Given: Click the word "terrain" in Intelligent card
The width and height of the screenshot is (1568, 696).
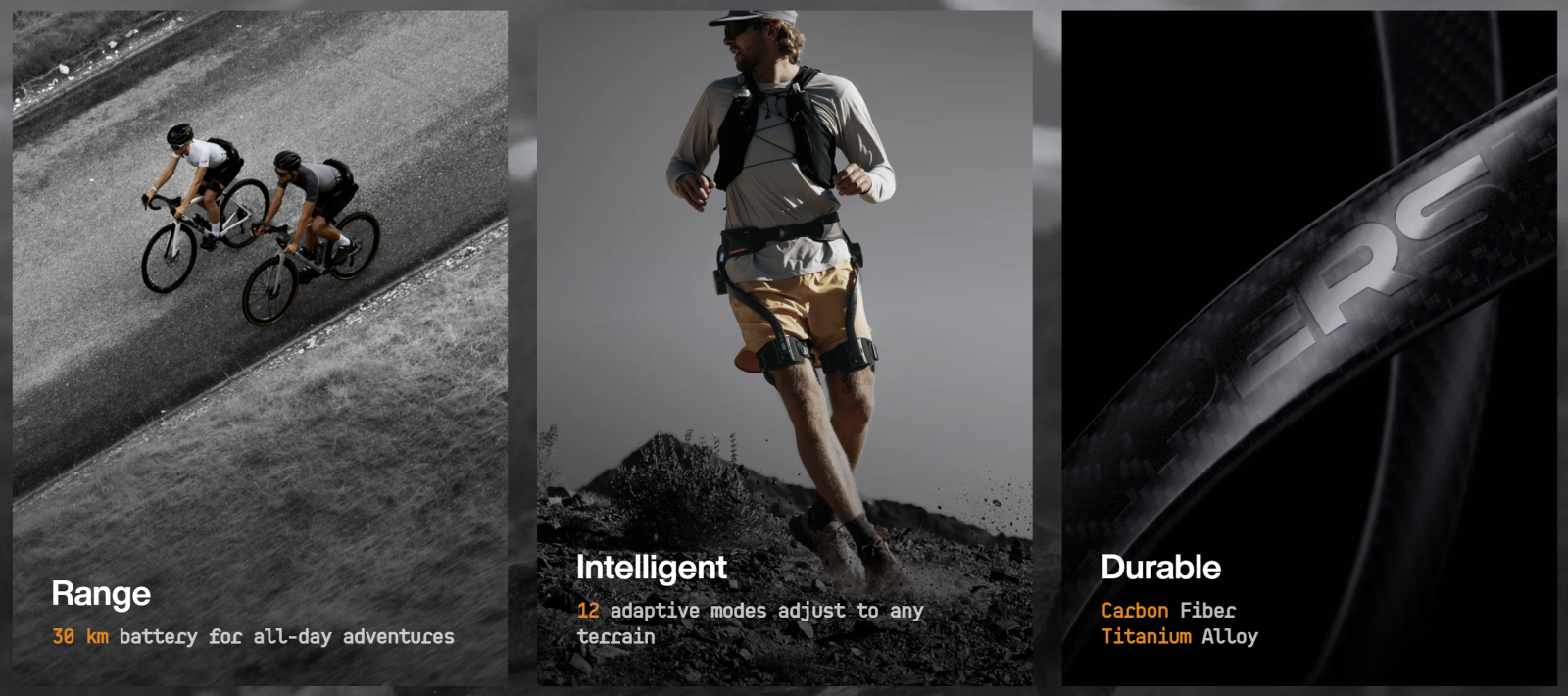Looking at the screenshot, I should (x=615, y=637).
